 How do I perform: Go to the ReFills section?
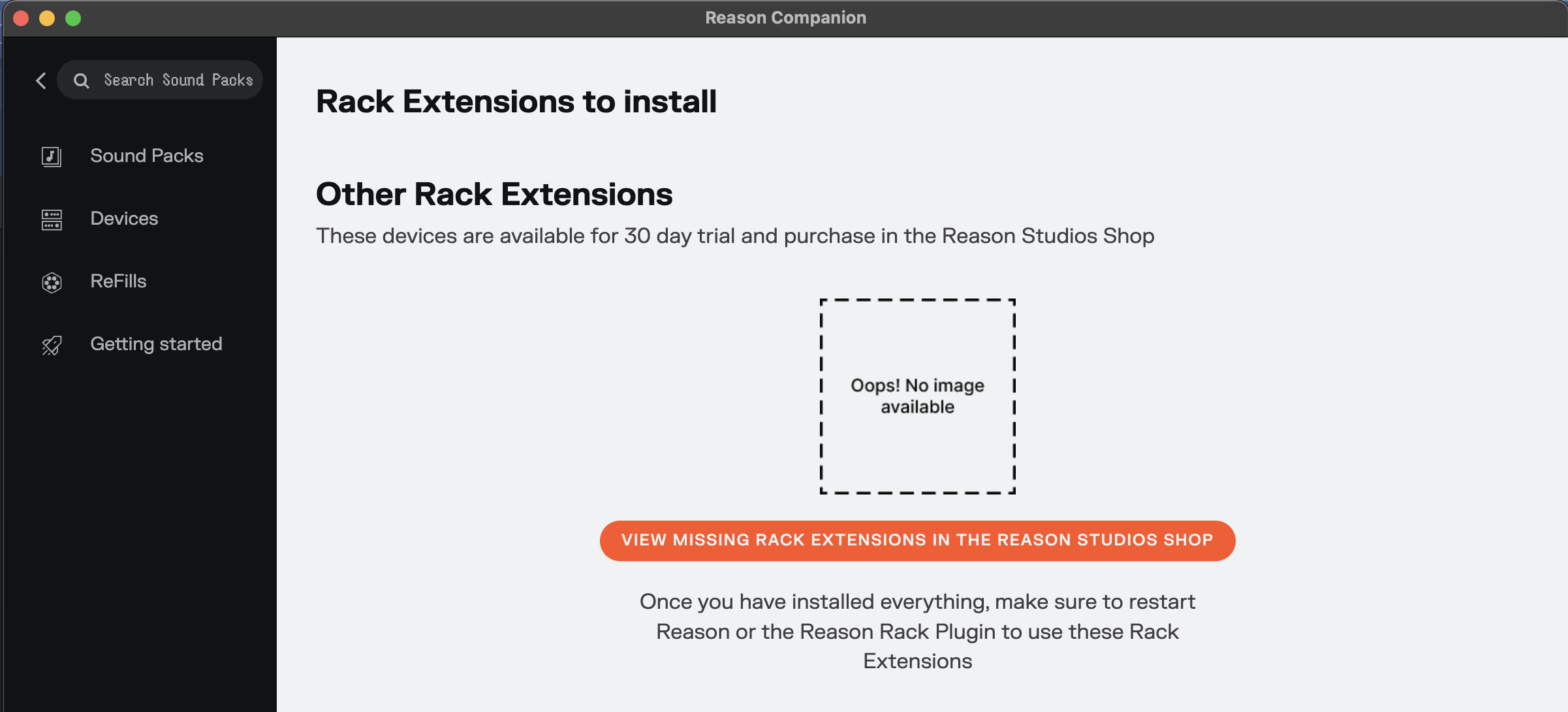click(118, 282)
